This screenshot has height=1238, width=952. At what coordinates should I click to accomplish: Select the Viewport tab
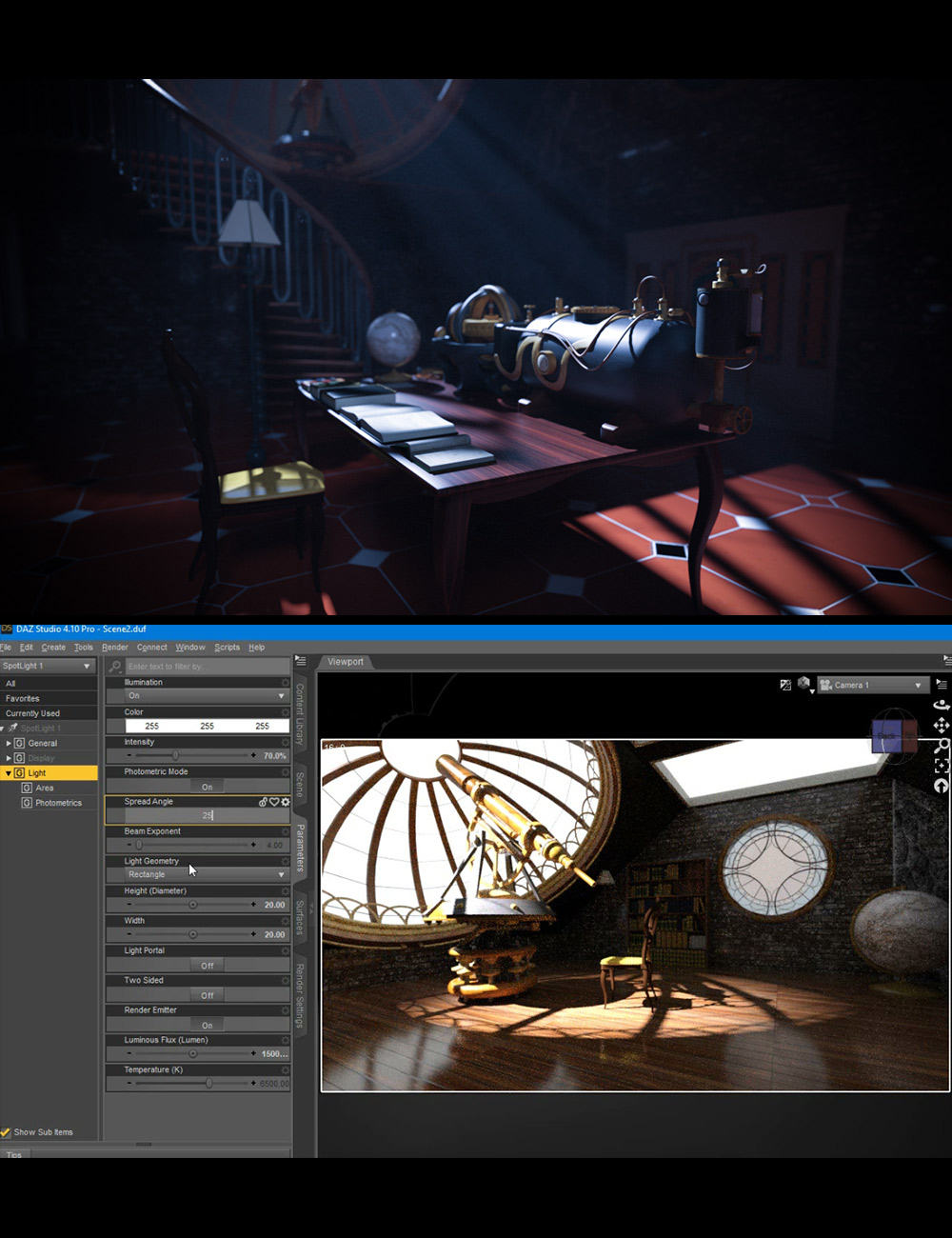tap(346, 662)
